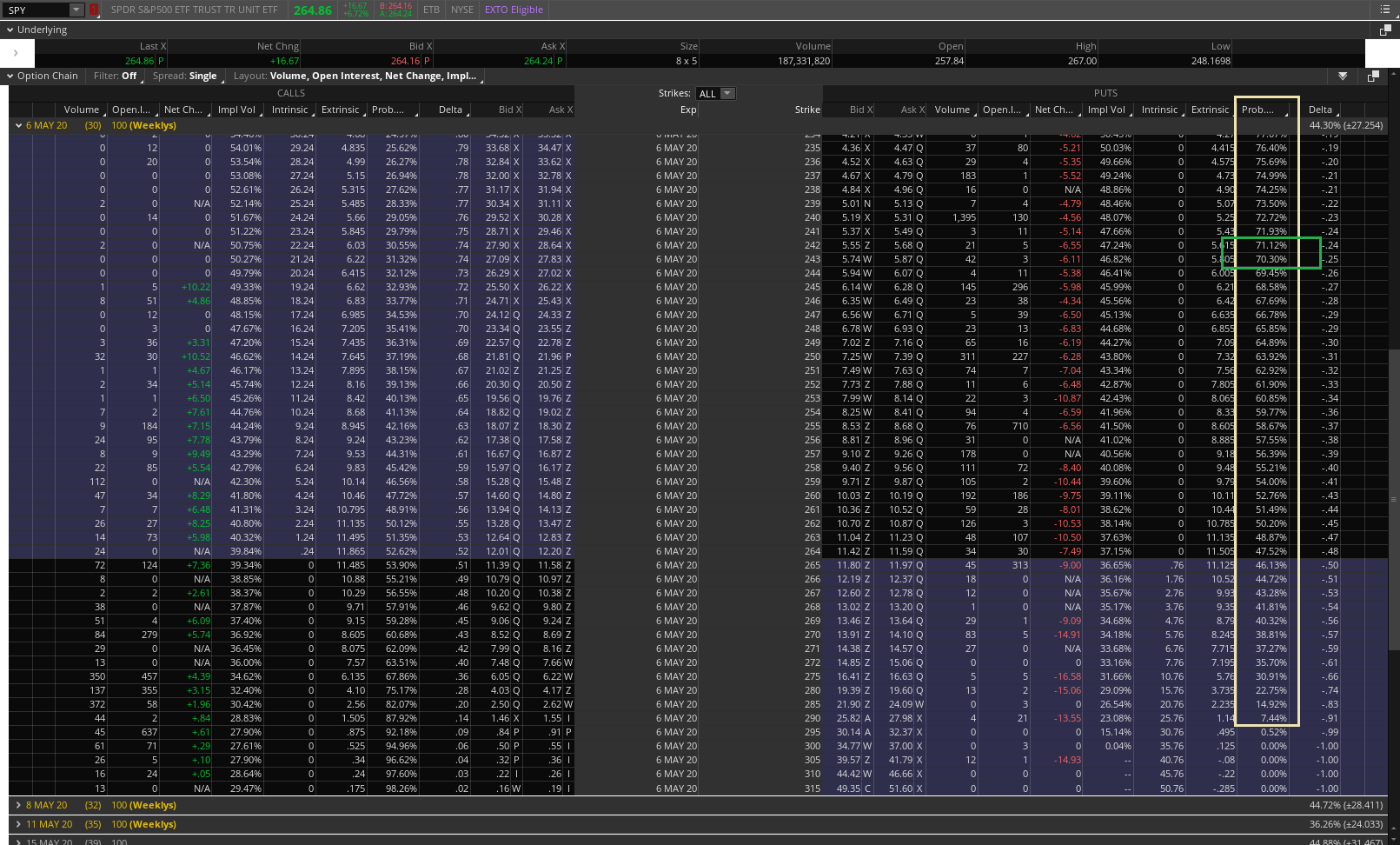Collapse the Underlying section chevron
This screenshot has width=1400, height=845.
click(9, 29)
